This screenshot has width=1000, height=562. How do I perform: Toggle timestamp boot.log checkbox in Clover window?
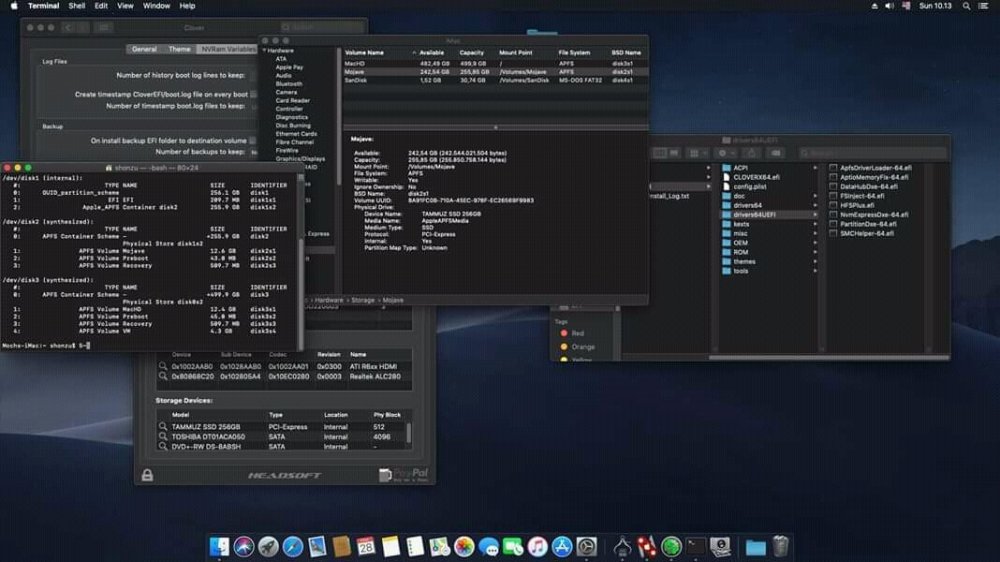point(253,94)
